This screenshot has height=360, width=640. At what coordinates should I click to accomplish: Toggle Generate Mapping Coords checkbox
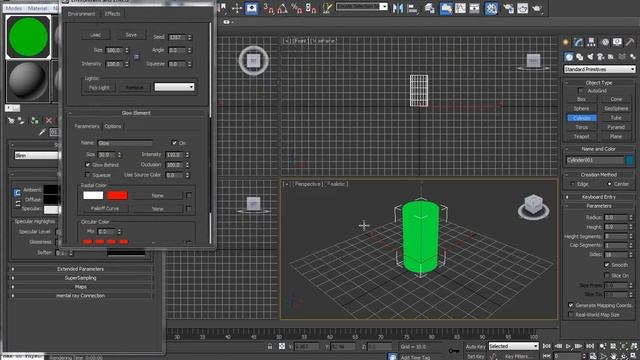click(571, 305)
